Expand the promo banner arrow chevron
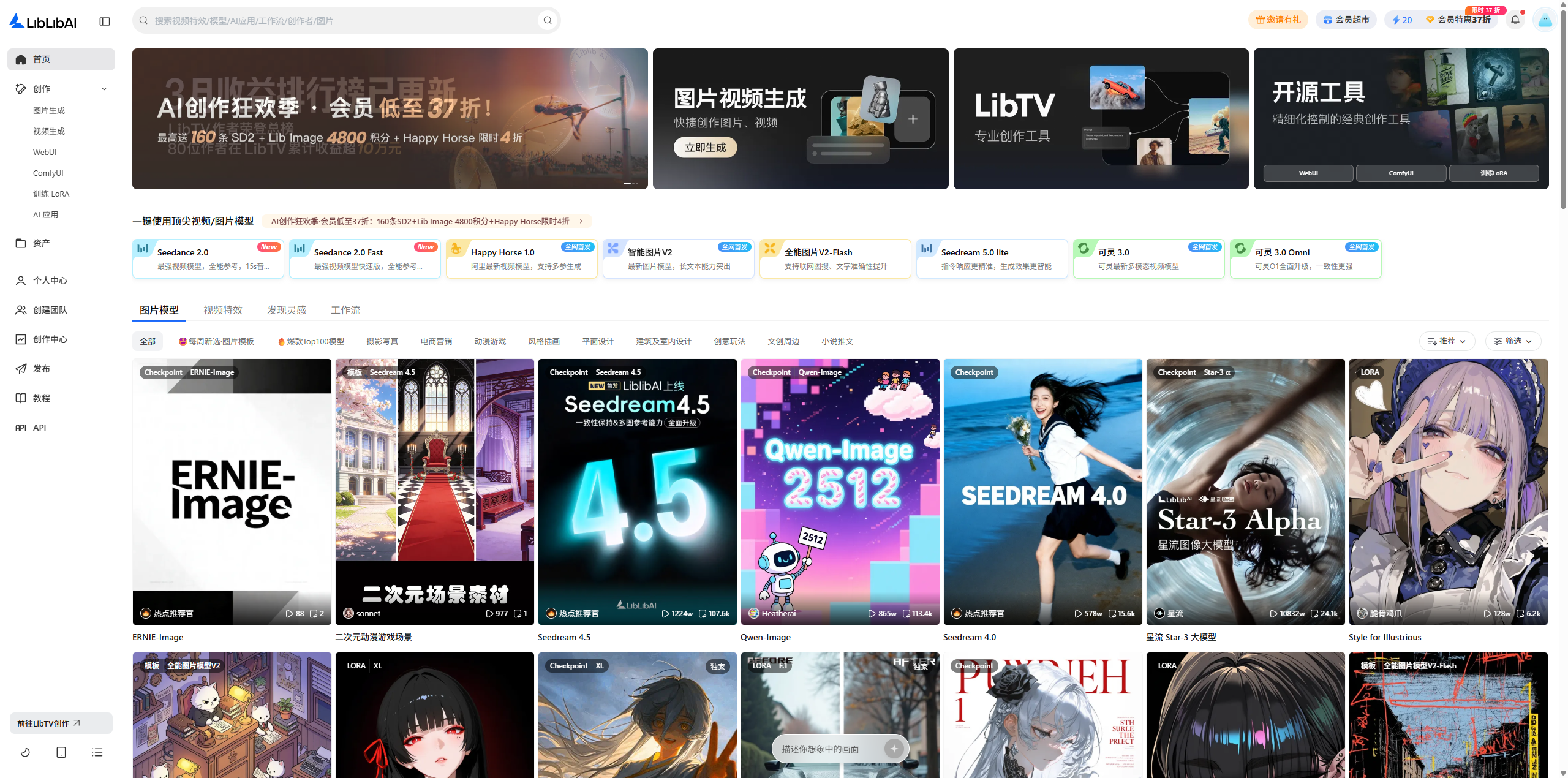The height and width of the screenshot is (778, 1568). point(581,221)
